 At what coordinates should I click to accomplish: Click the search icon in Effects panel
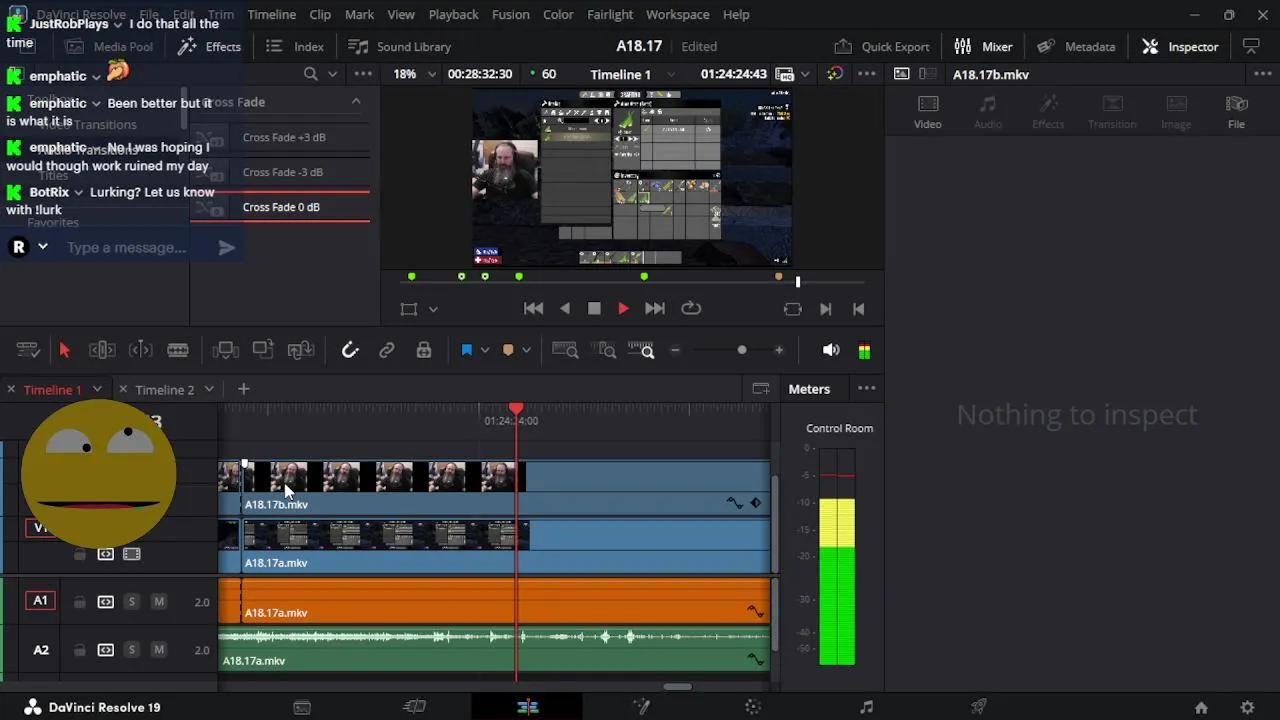tap(310, 74)
